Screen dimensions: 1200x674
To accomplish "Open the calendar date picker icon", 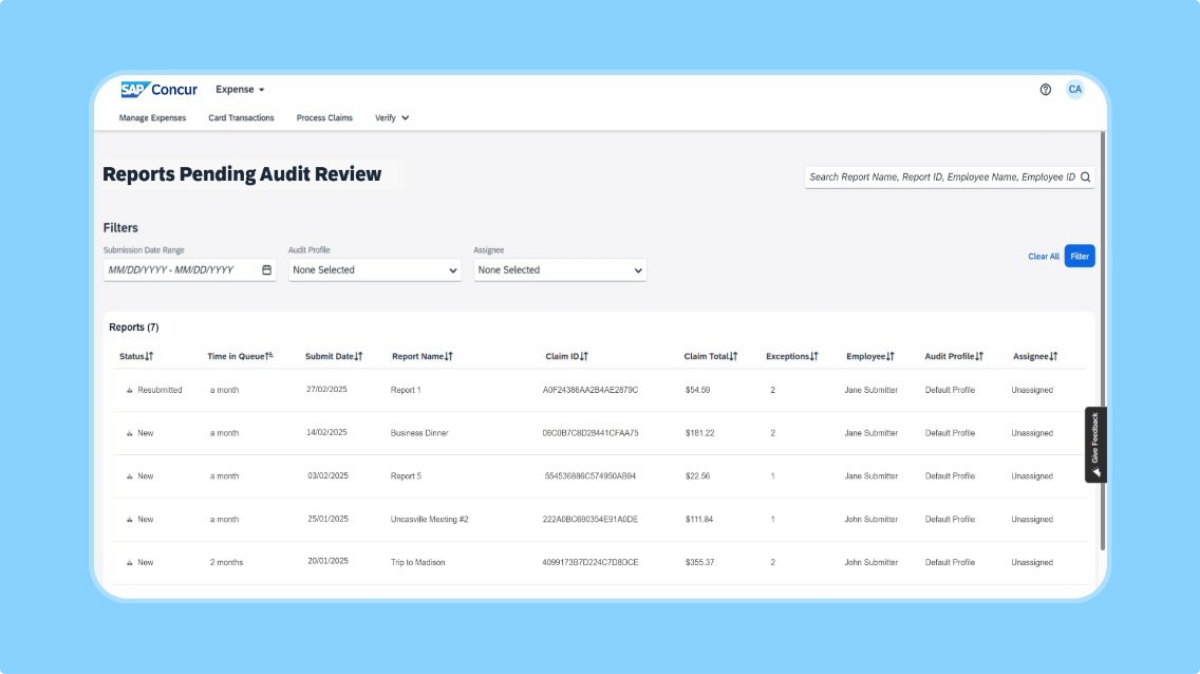I will pyautogui.click(x=266, y=270).
